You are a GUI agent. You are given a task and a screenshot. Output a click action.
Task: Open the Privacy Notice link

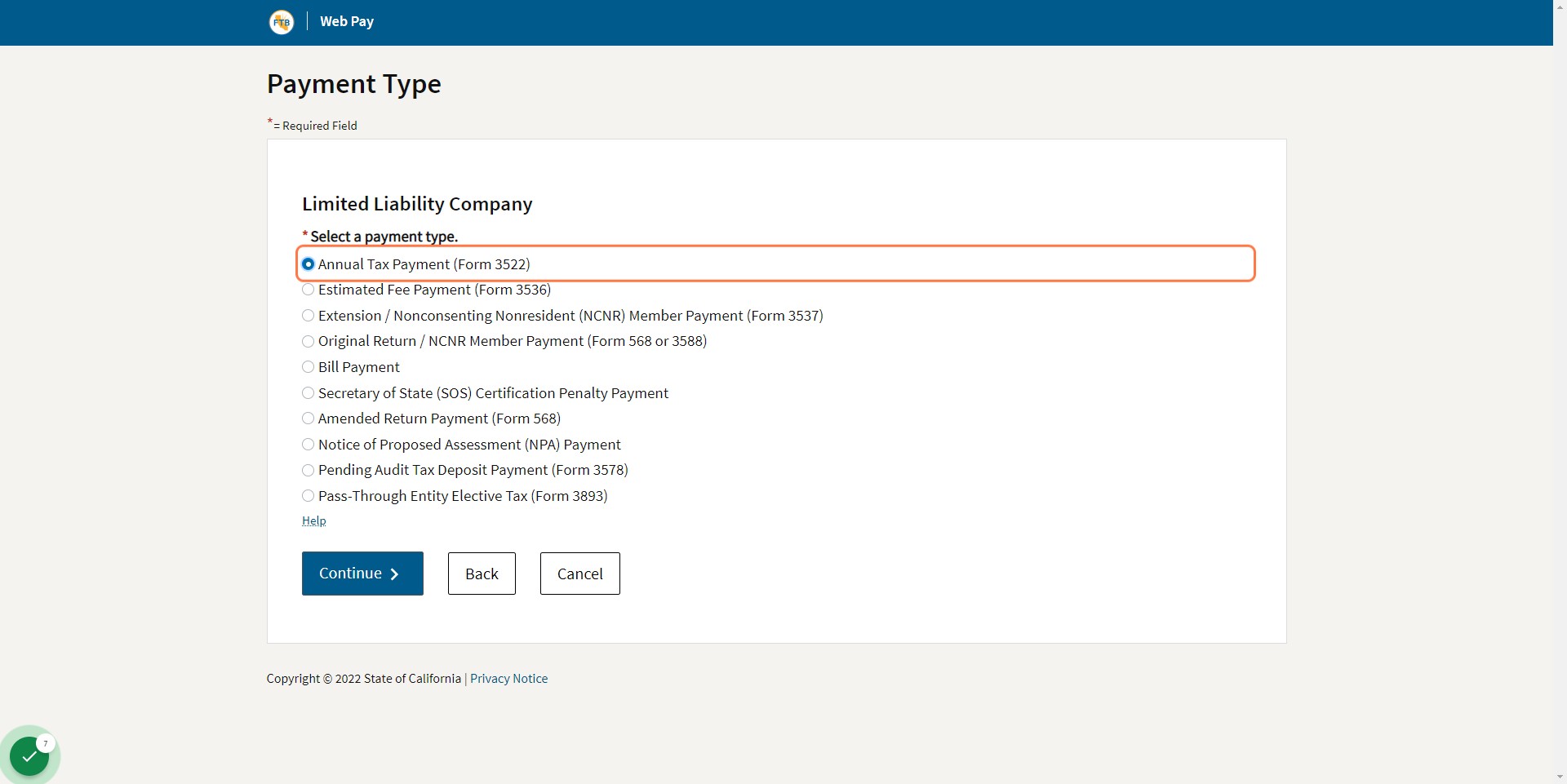(x=508, y=679)
